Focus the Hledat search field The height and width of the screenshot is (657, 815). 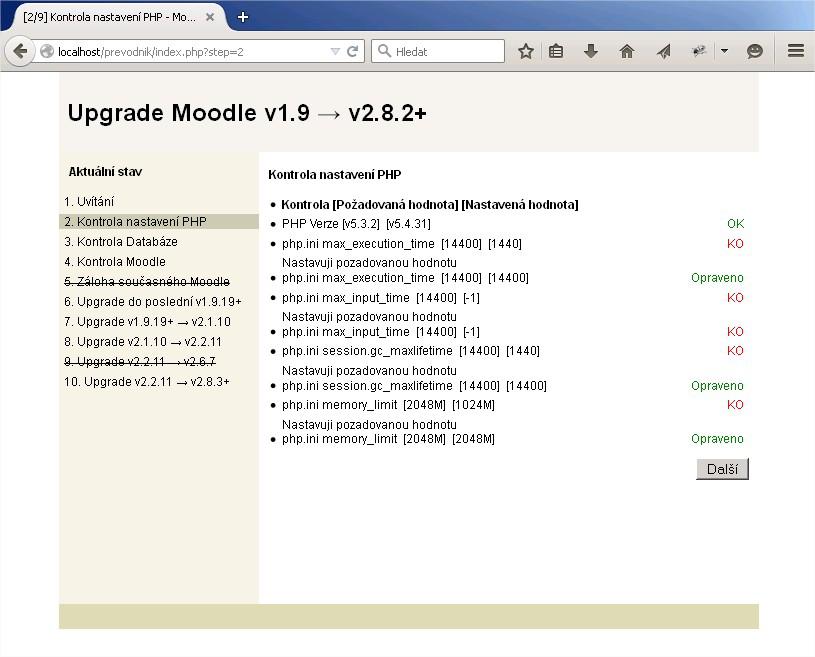(x=438, y=51)
